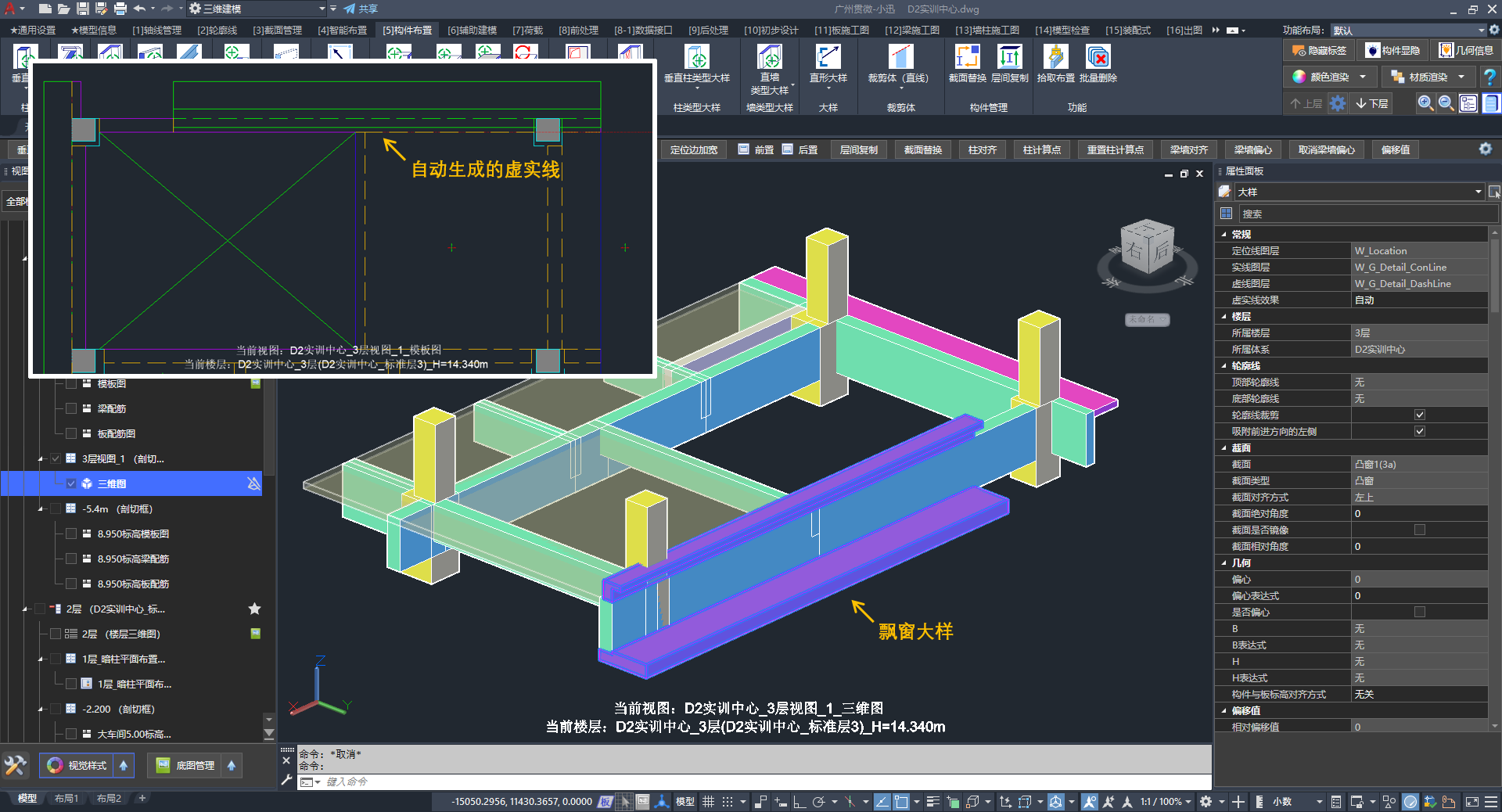Click the zoom in magnifier icon
The image size is (1502, 812).
(1425, 103)
